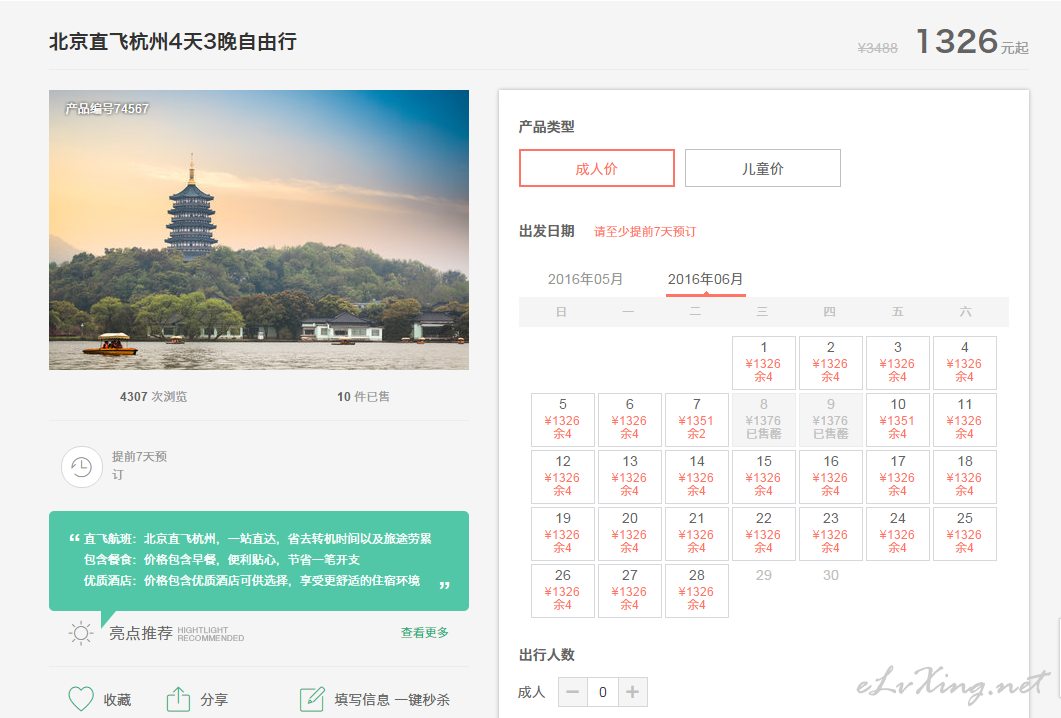Click the product title 北京直飞杭州4天3晚自由行

[173, 41]
